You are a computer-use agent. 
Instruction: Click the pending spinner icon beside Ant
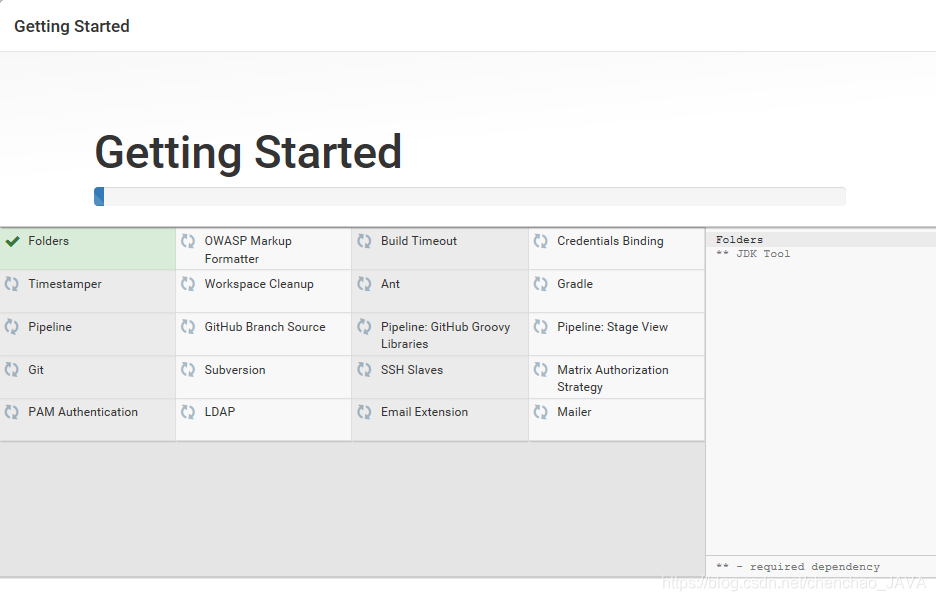364,284
